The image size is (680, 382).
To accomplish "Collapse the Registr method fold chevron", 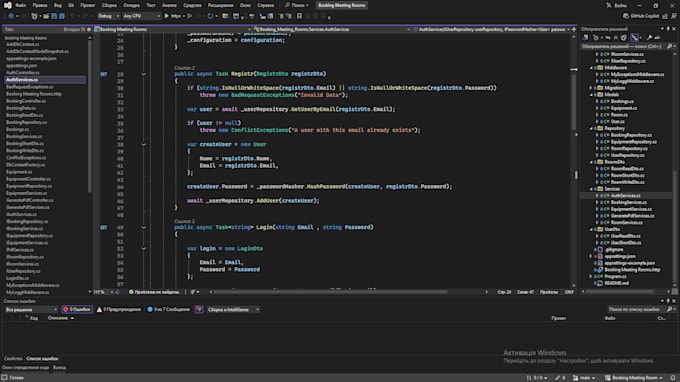I will click(144, 74).
